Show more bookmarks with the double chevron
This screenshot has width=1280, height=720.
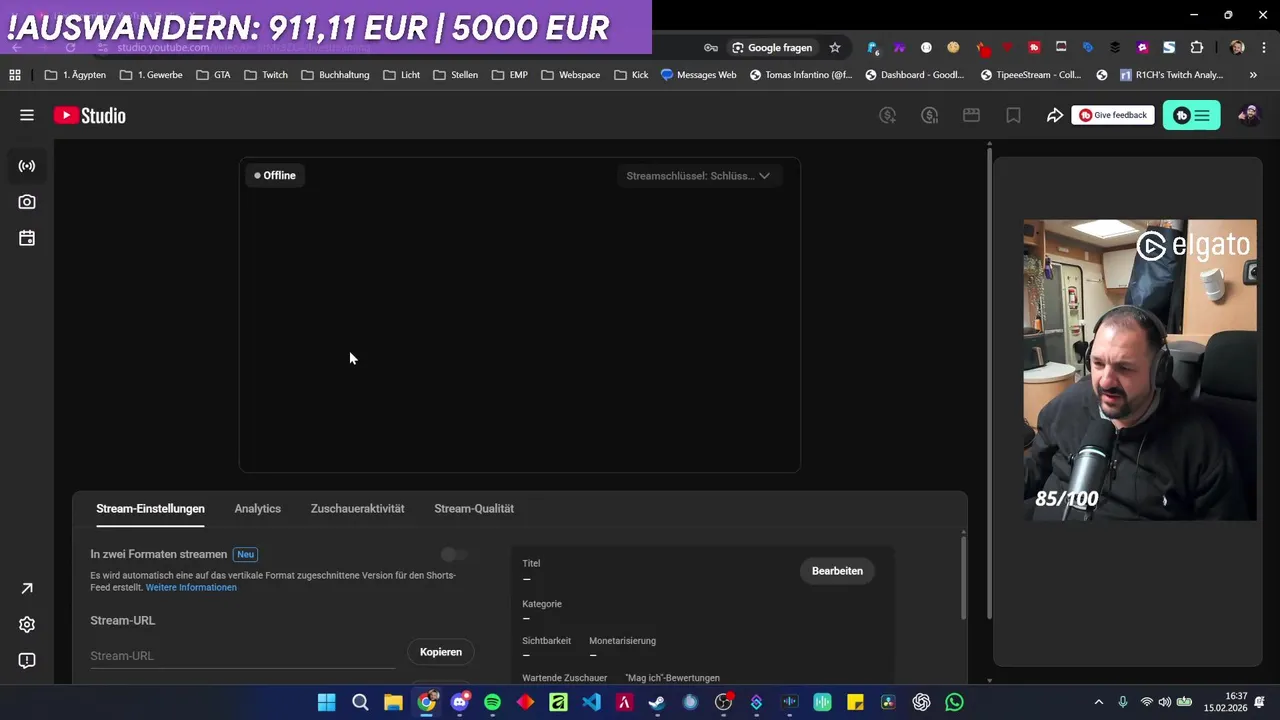click(x=1253, y=75)
